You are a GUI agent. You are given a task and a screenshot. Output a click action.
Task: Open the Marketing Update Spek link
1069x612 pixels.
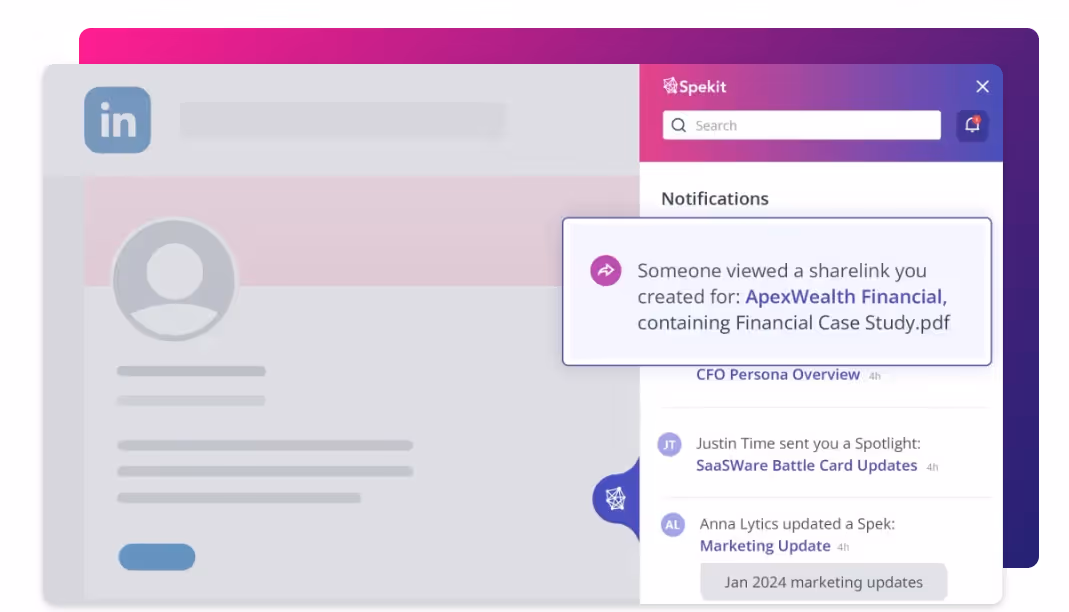pyautogui.click(x=765, y=546)
